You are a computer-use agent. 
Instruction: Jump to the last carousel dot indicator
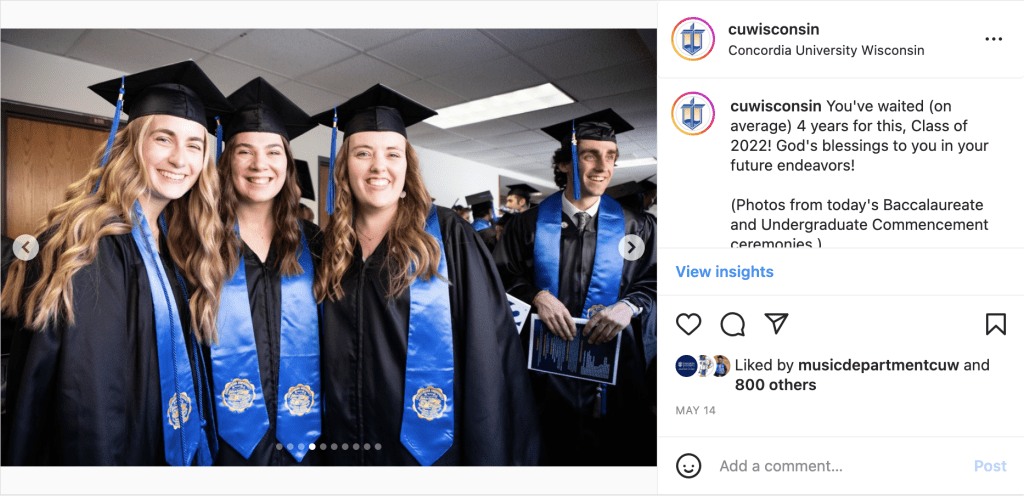point(378,447)
